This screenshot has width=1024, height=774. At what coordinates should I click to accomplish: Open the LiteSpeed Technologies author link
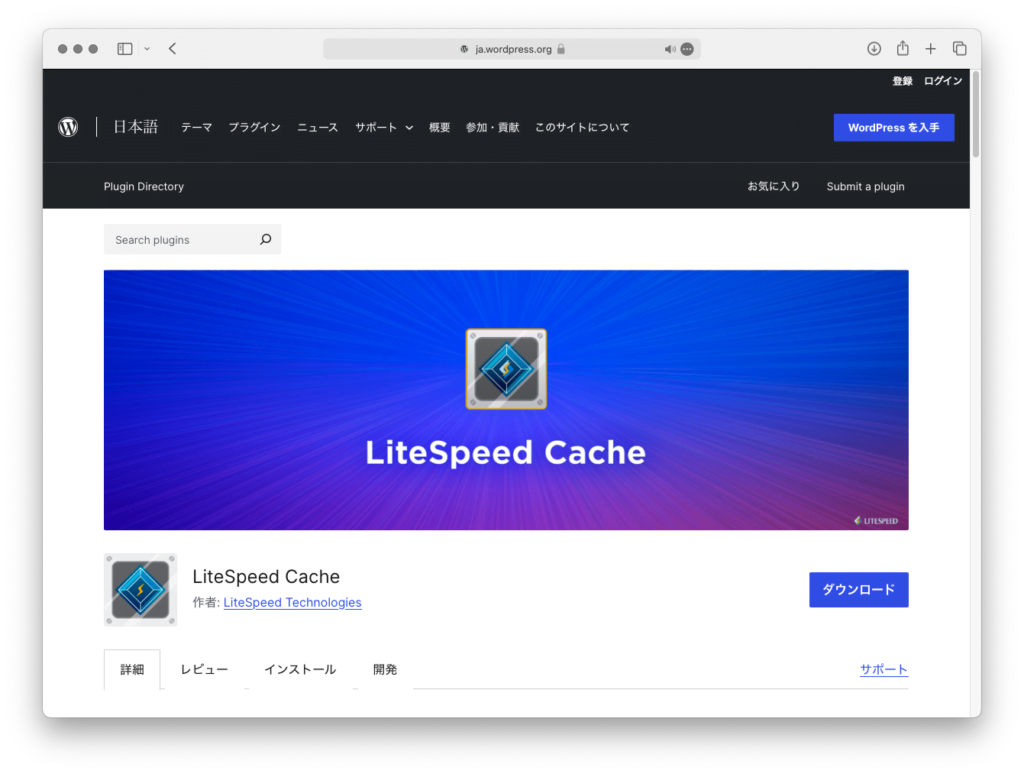pos(292,603)
